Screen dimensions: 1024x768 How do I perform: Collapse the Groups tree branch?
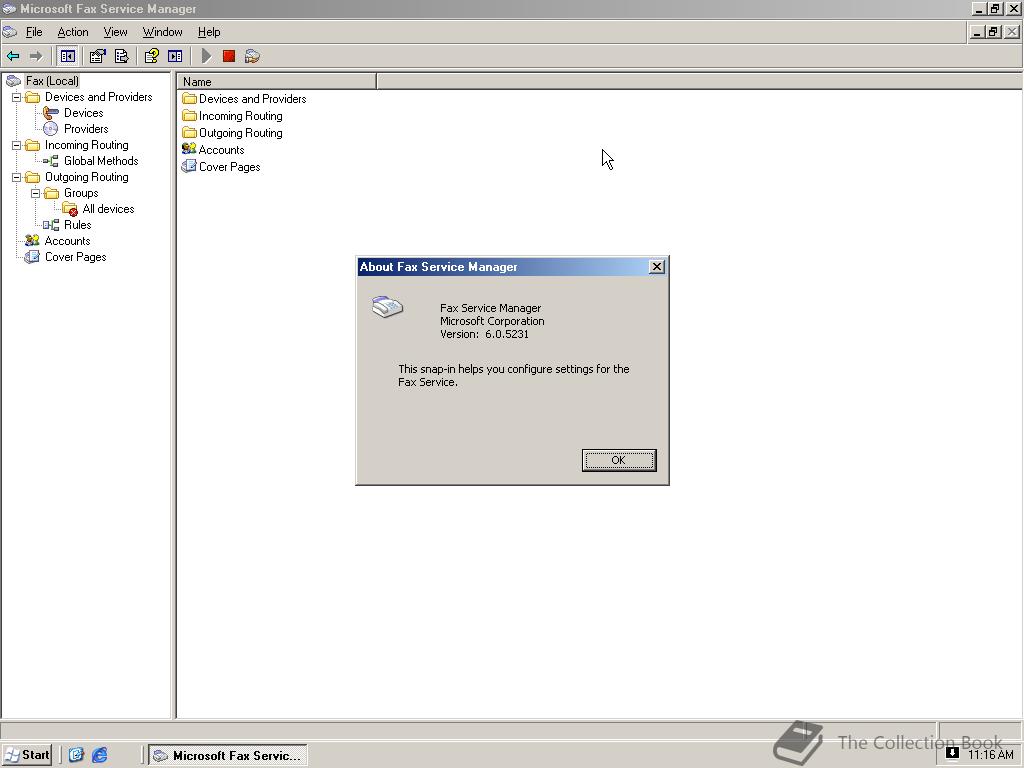35,193
